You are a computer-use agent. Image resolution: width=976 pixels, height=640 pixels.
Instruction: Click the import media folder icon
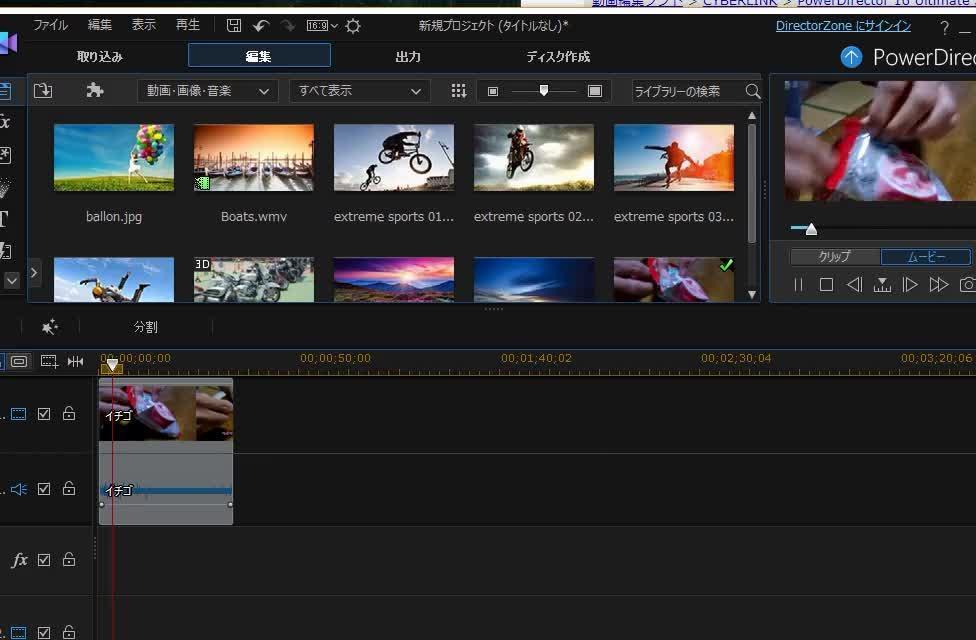(43, 91)
